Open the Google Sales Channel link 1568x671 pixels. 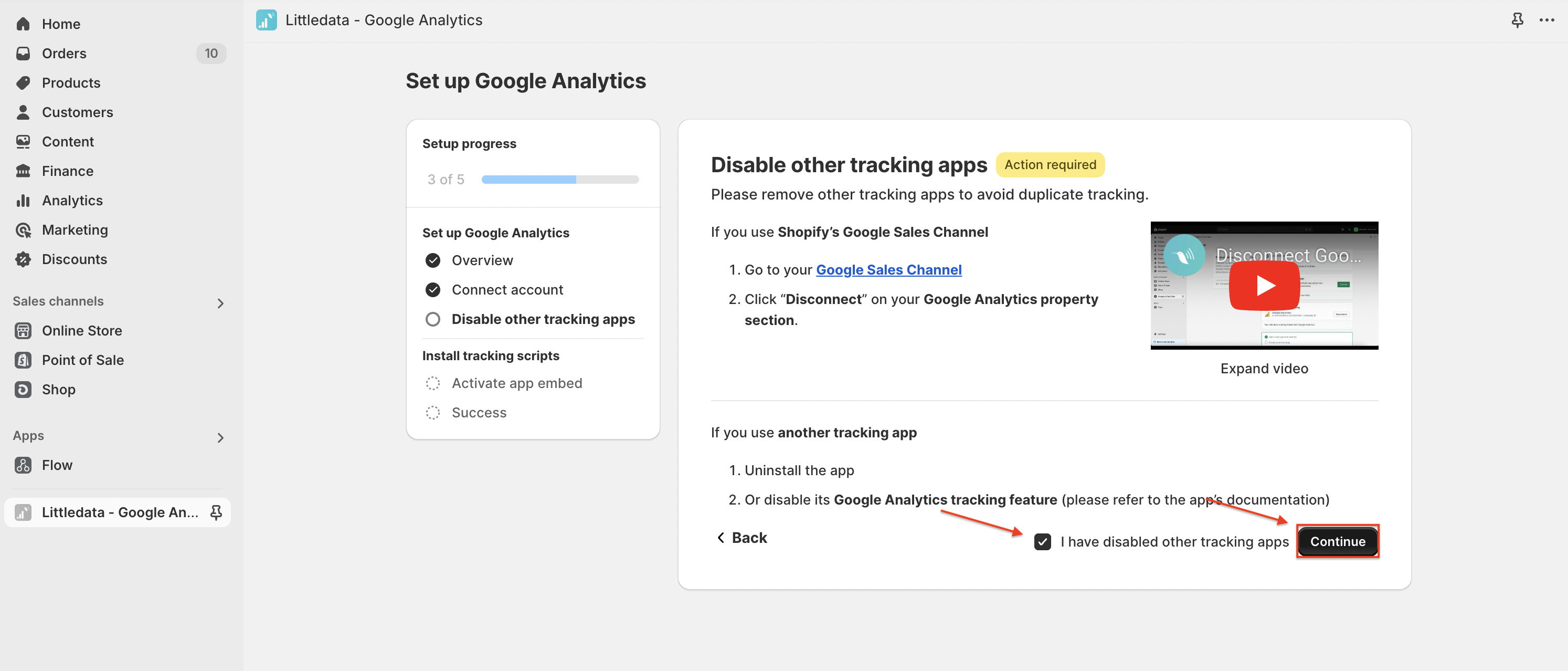[888, 270]
